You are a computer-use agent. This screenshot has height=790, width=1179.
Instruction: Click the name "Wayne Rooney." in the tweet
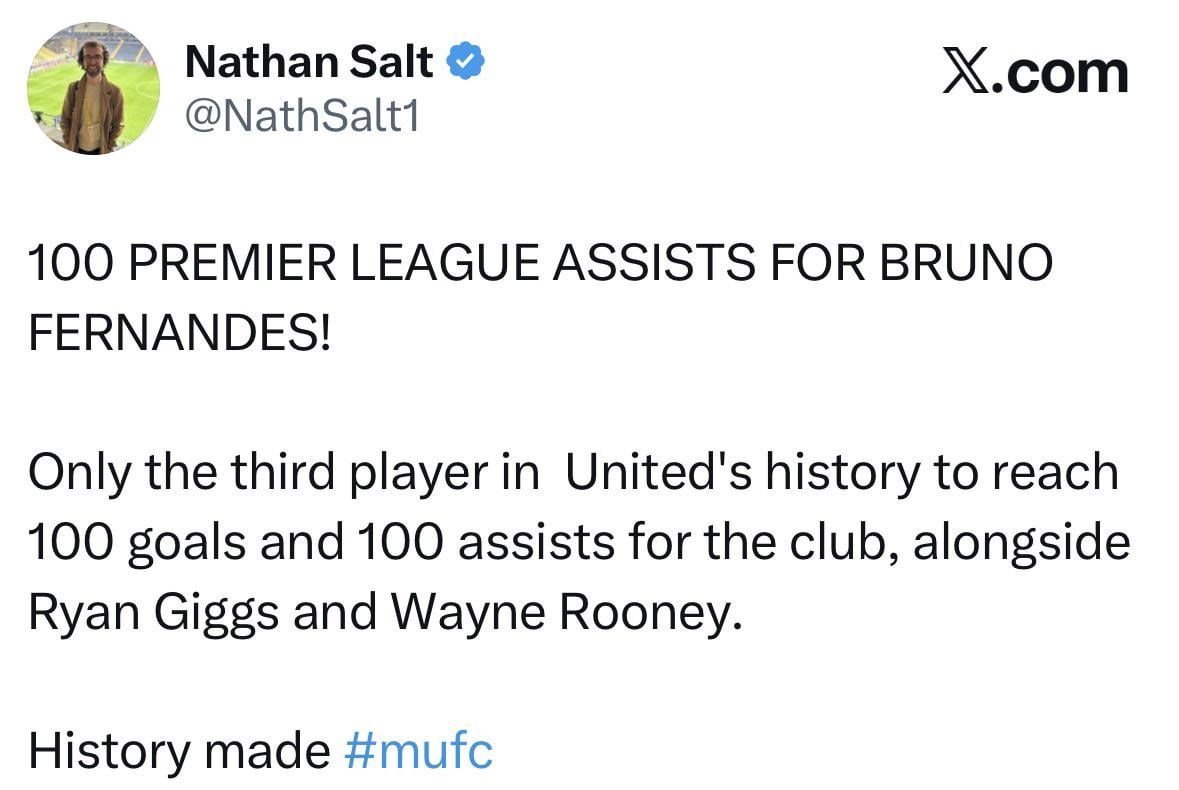point(570,613)
